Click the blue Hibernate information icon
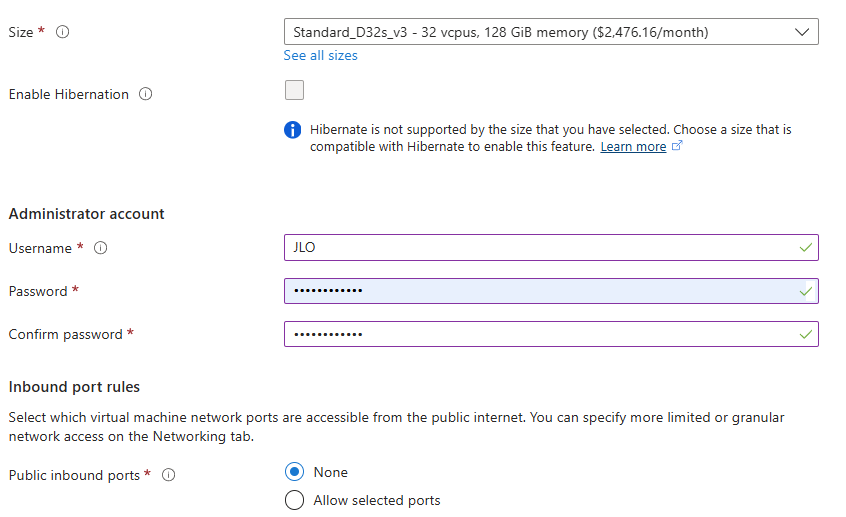Image resolution: width=846 pixels, height=517 pixels. [292, 130]
